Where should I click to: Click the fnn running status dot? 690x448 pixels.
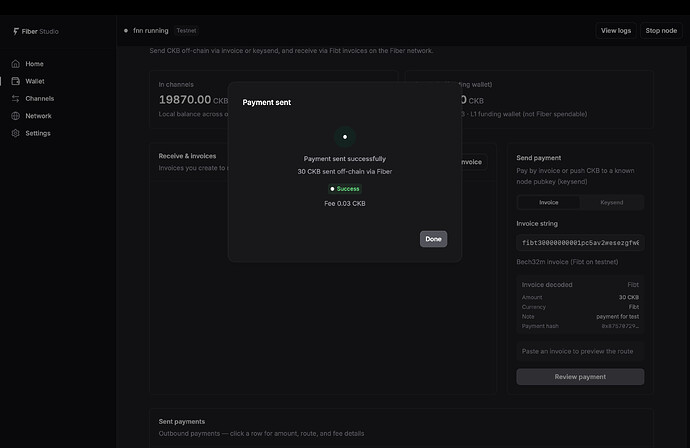[x=126, y=31]
